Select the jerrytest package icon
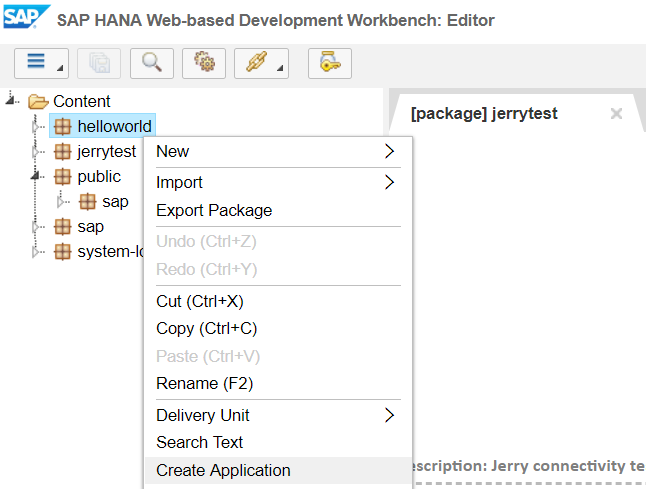The height and width of the screenshot is (489, 646). tap(63, 152)
